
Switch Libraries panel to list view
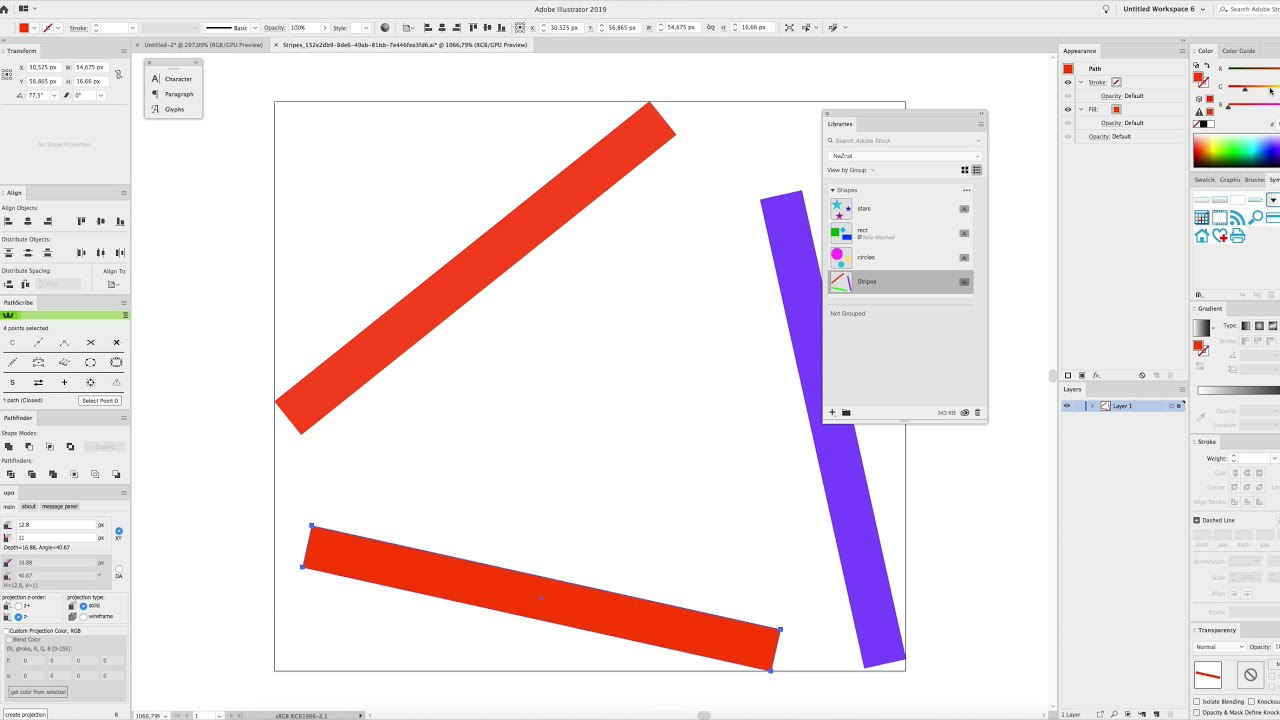(977, 170)
